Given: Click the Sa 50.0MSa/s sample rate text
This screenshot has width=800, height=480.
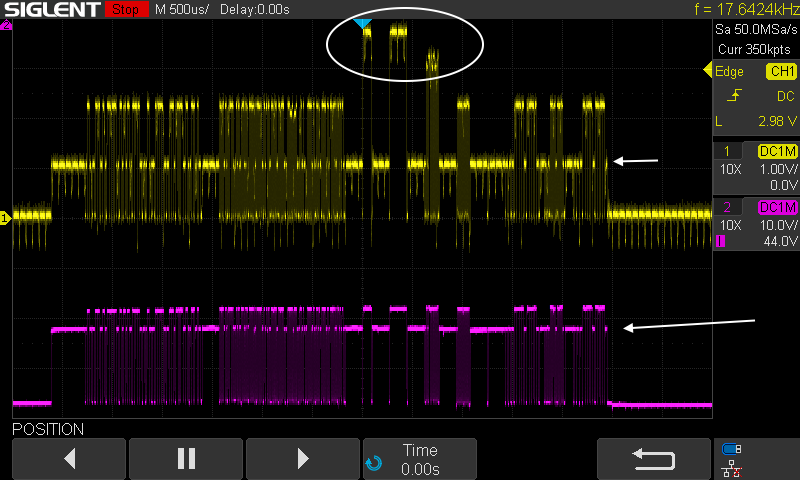Looking at the screenshot, I should 756,29.
